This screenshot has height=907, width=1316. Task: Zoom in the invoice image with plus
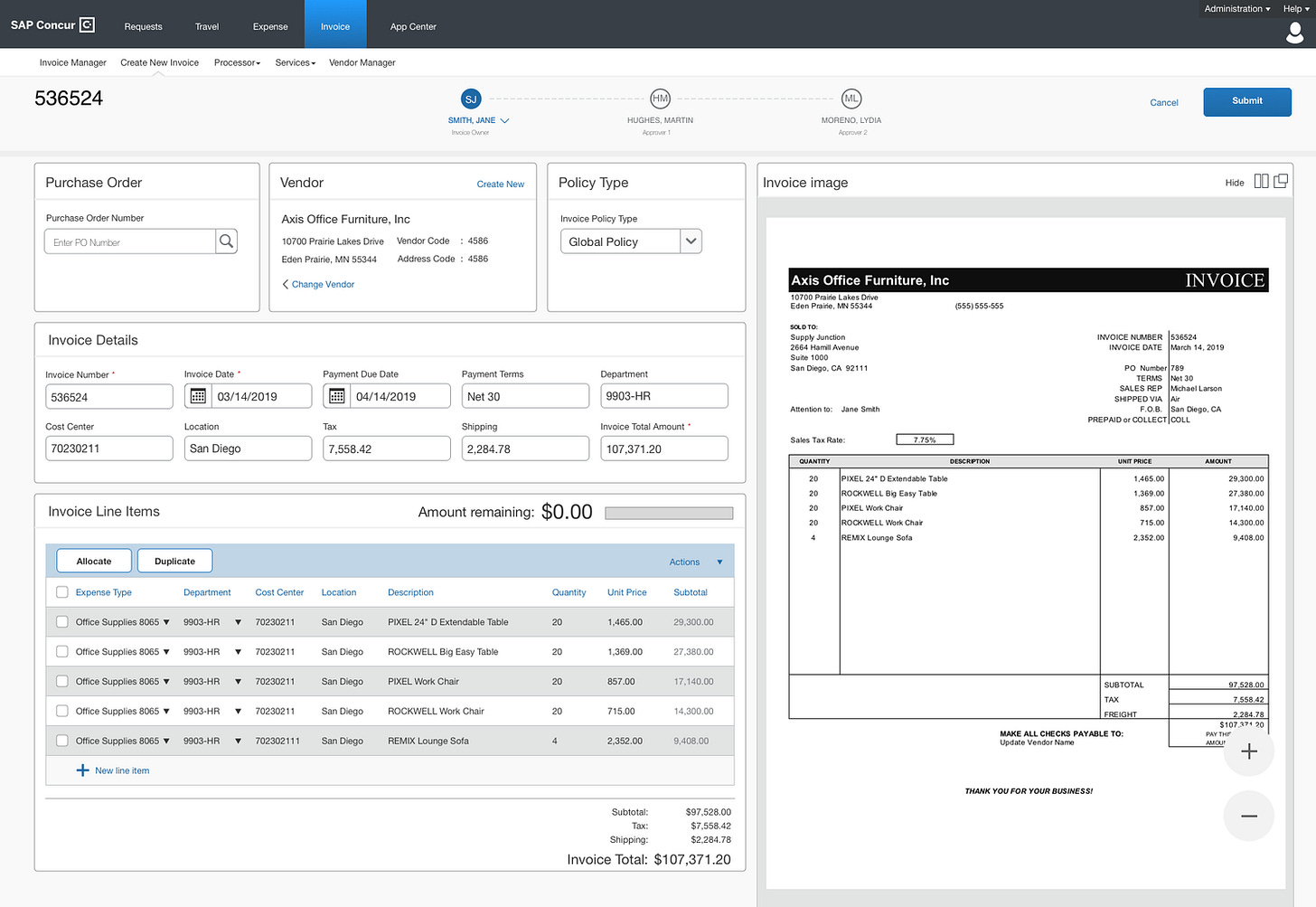(1249, 751)
